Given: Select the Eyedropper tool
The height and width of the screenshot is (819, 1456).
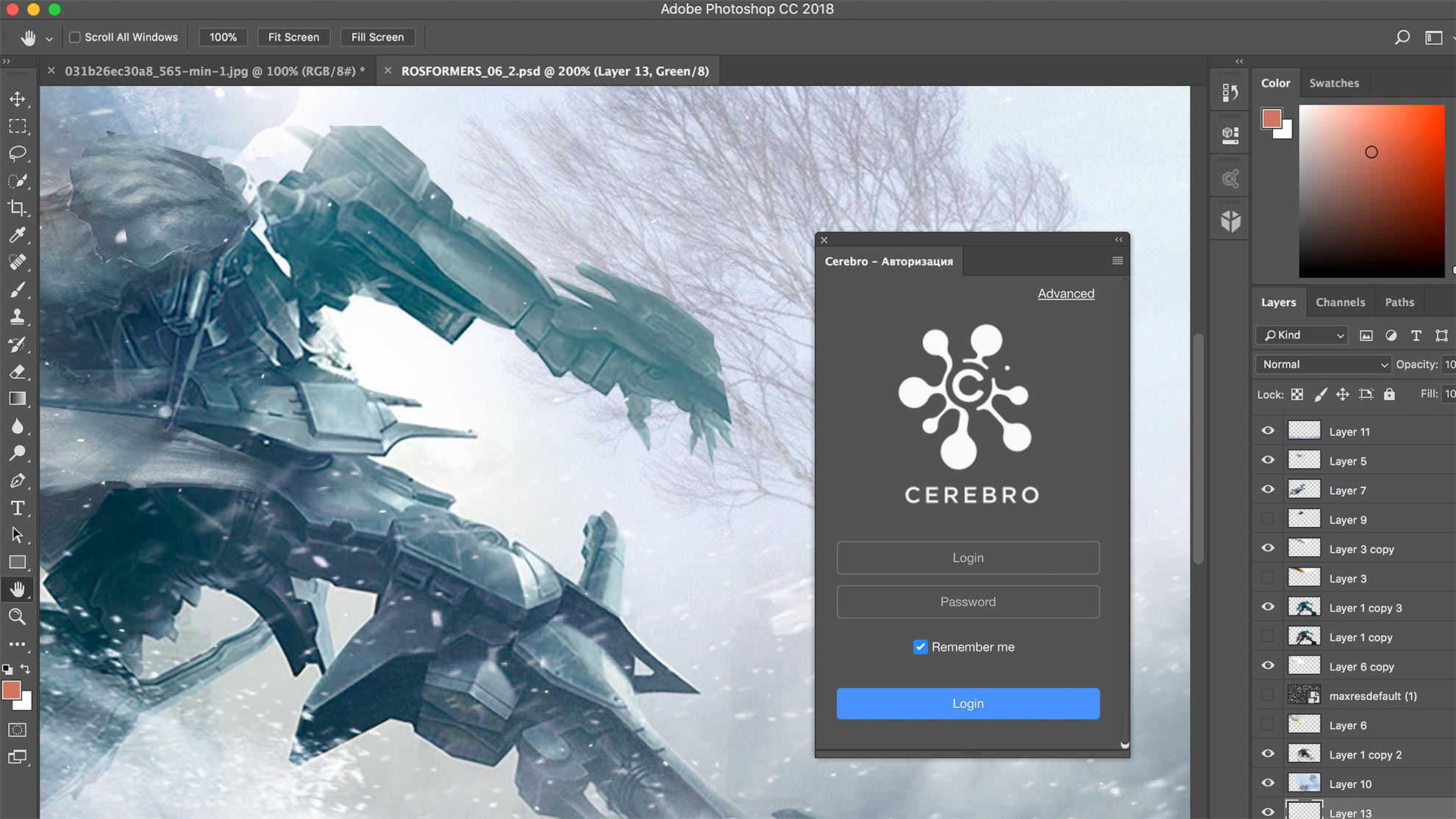Looking at the screenshot, I should pyautogui.click(x=17, y=235).
